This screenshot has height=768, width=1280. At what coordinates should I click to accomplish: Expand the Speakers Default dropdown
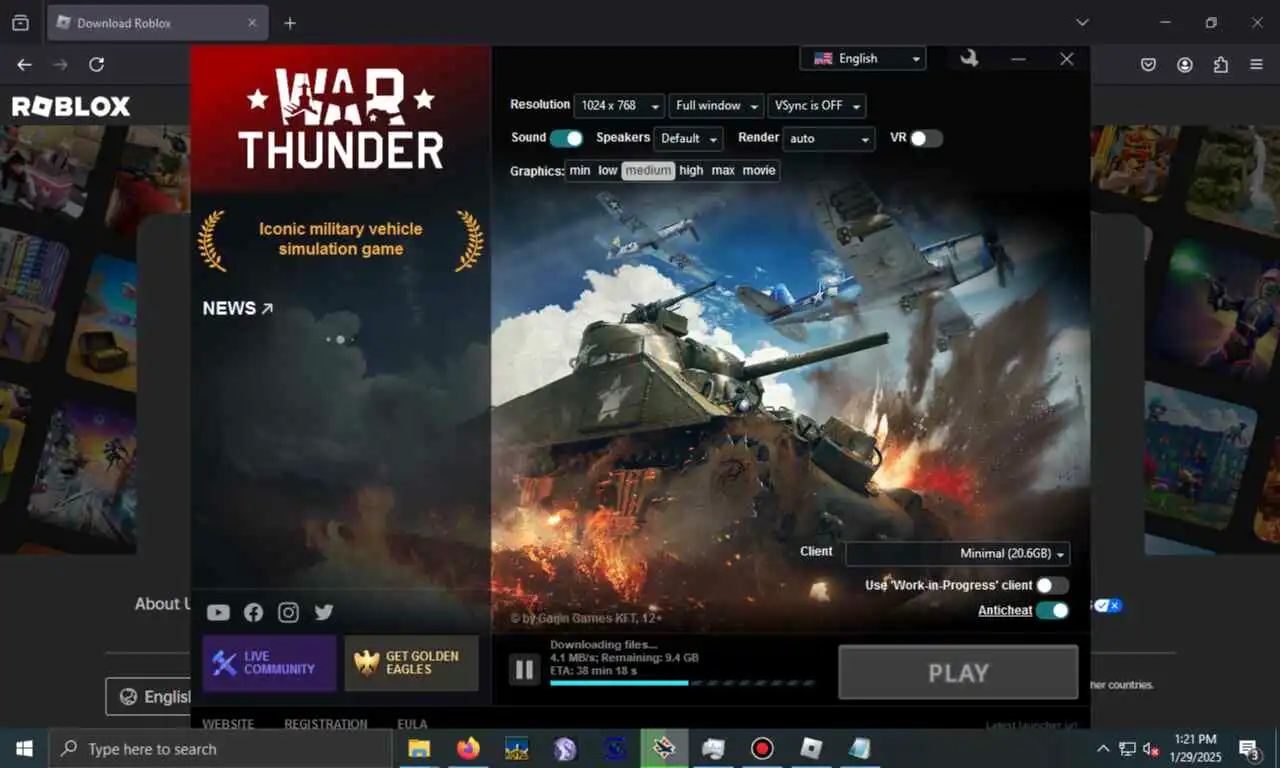tap(688, 139)
